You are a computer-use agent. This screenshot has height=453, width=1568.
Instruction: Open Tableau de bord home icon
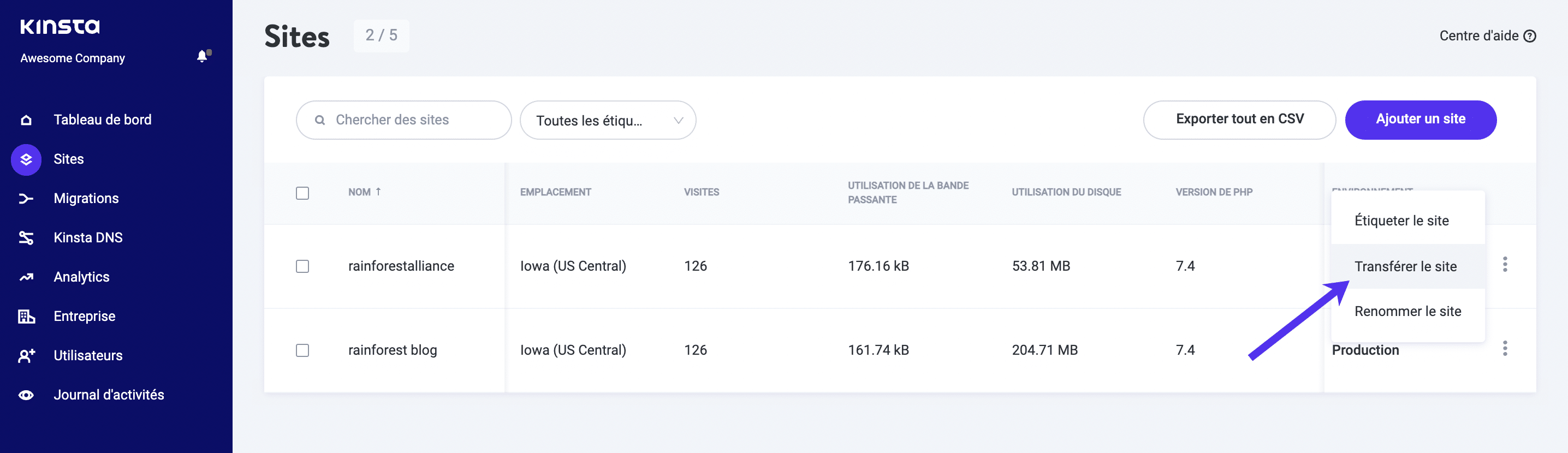[26, 120]
